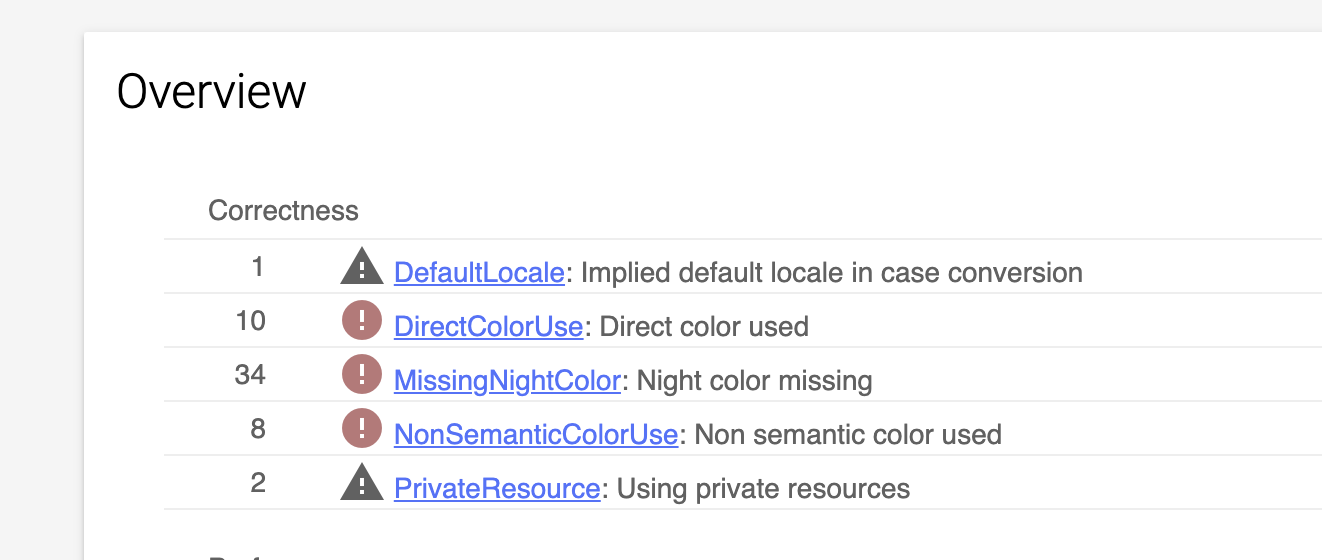Open the PrivateResource issue link
1322x560 pixels.
(x=497, y=489)
